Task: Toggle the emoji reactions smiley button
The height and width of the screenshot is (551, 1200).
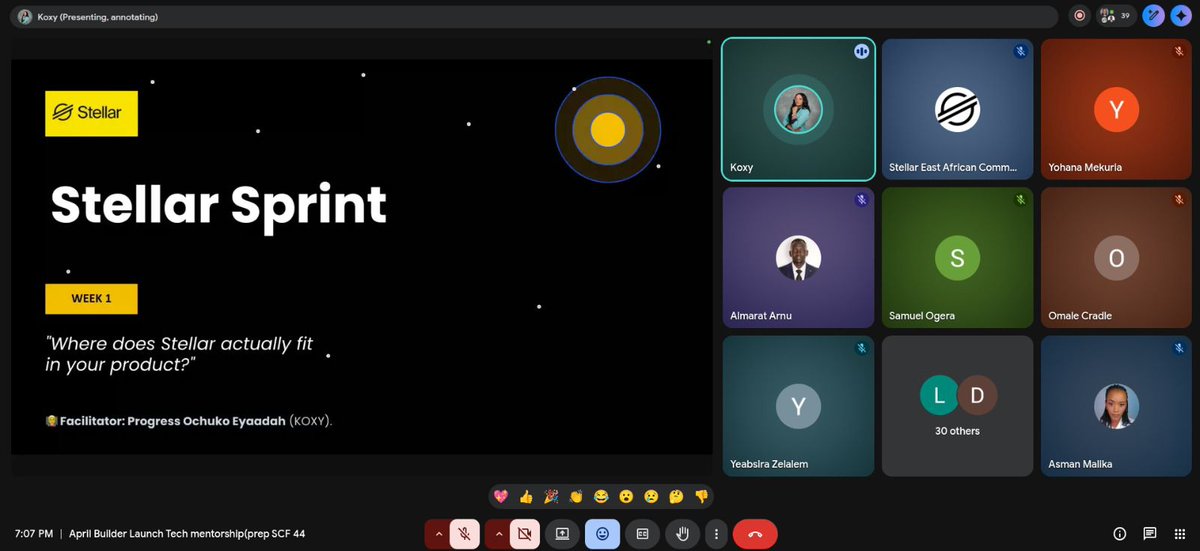Action: point(602,534)
